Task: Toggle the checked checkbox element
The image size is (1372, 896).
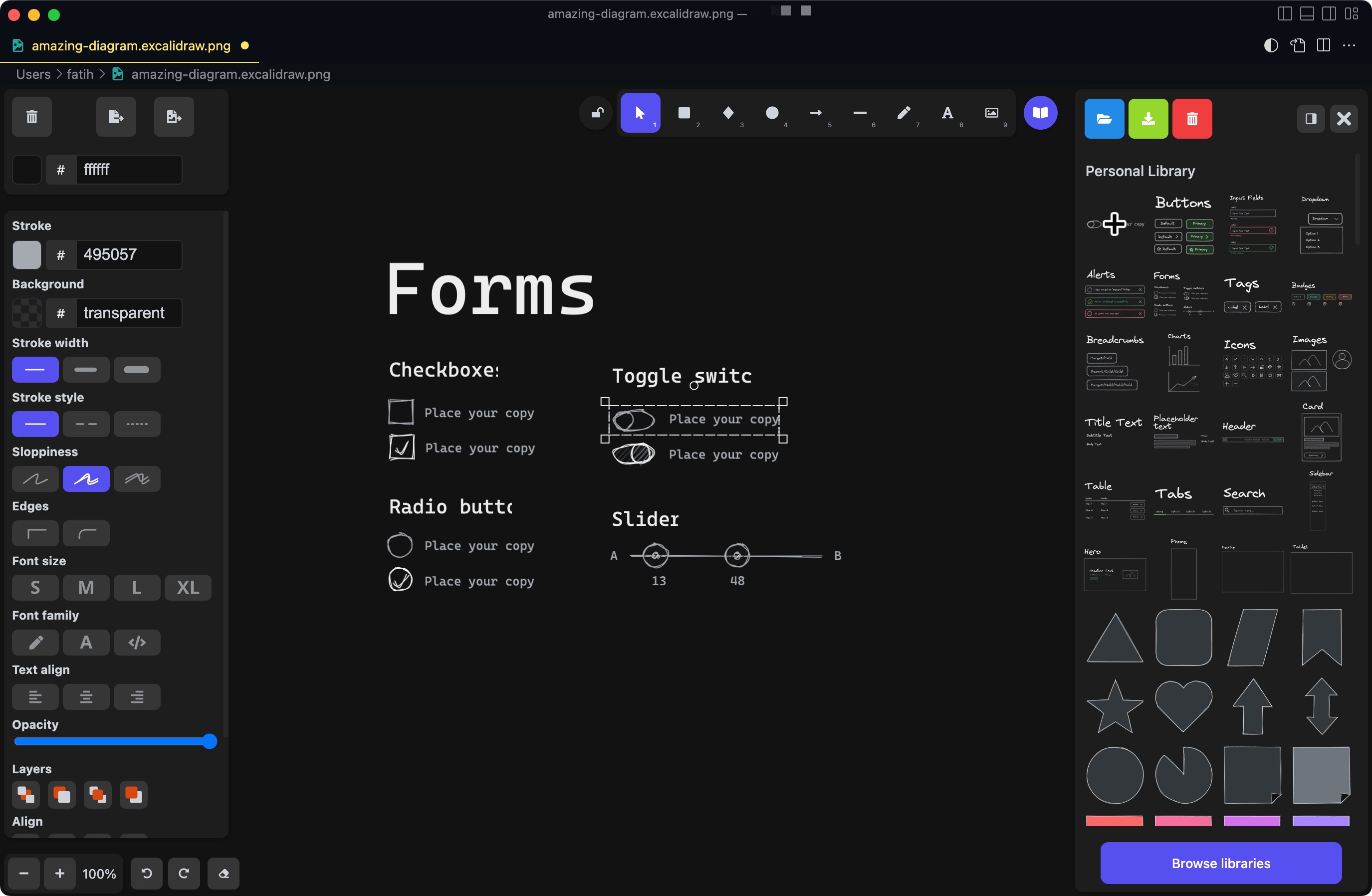Action: coord(400,446)
